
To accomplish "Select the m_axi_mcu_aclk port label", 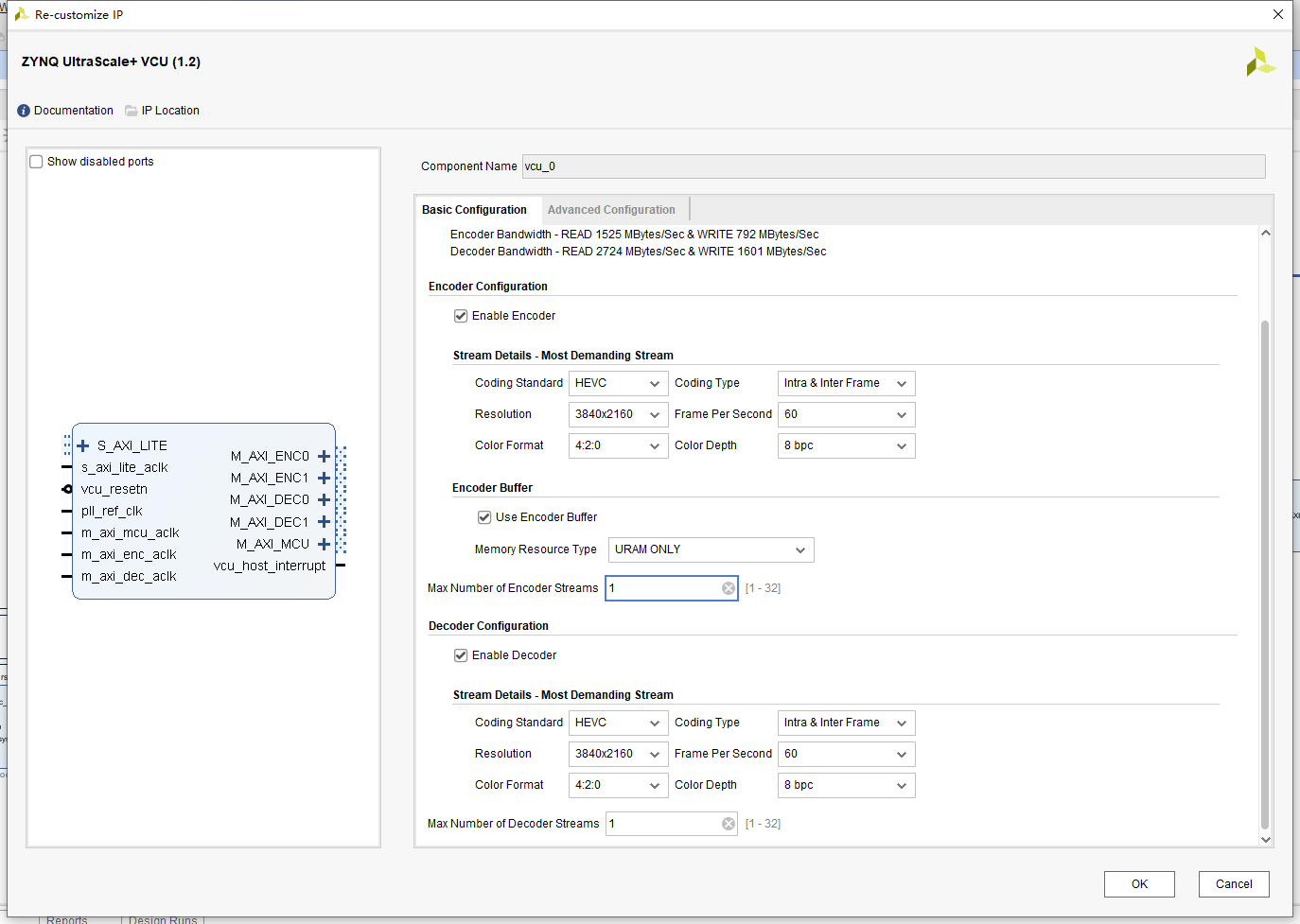I will (130, 532).
